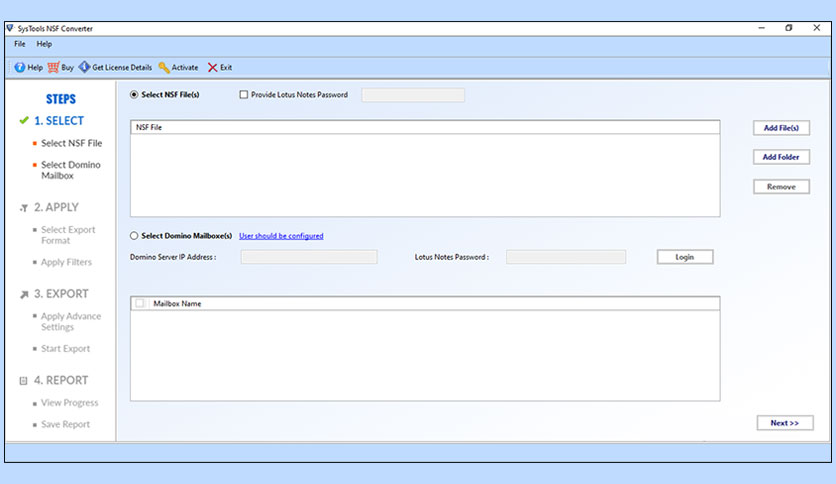Viewport: 836px width, 484px height.
Task: Click the Domino Server IP Address field
Action: (309, 257)
